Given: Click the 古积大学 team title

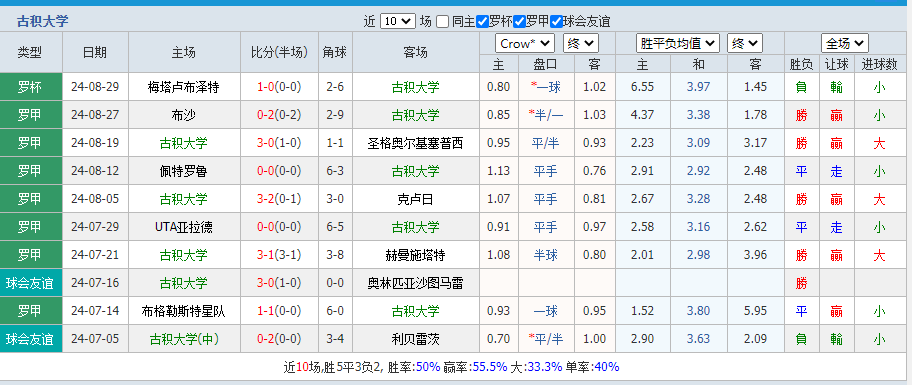Looking at the screenshot, I should click(x=42, y=22).
